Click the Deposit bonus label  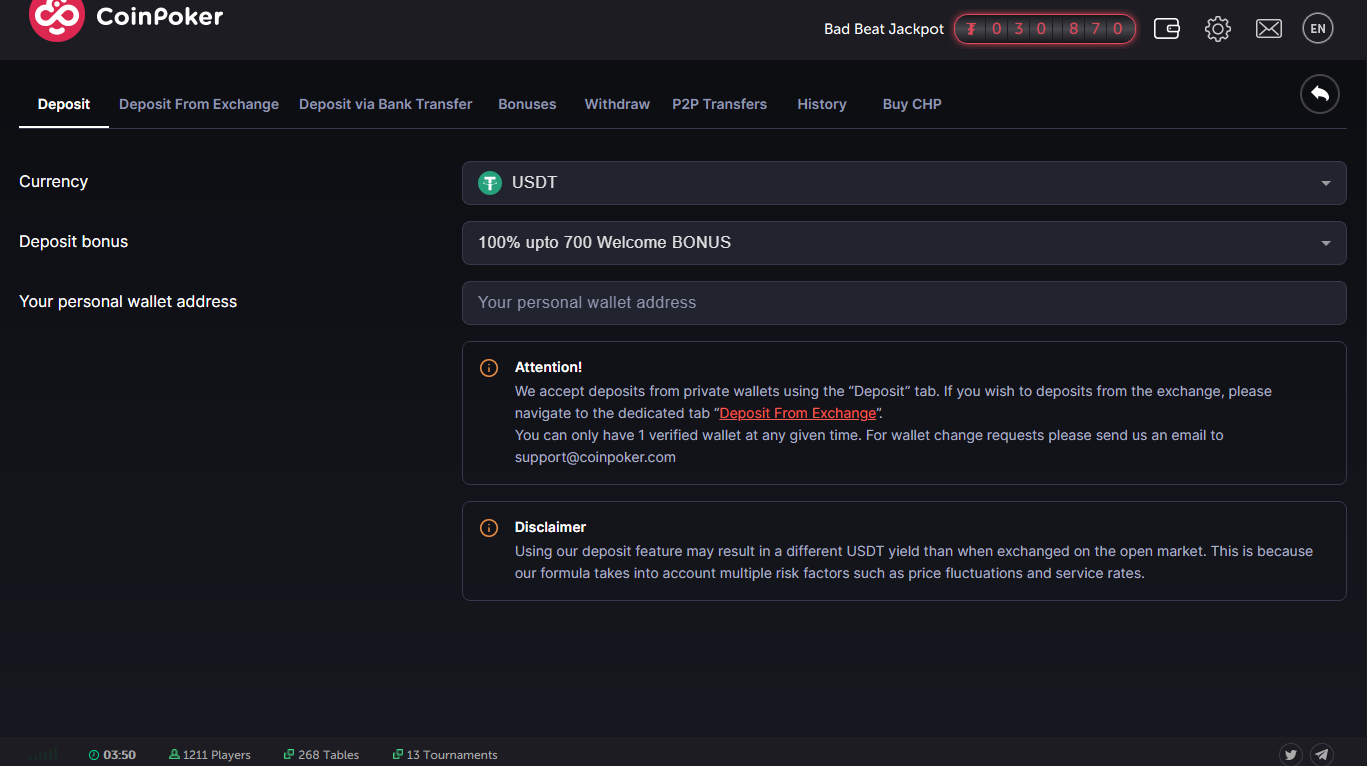click(x=74, y=241)
